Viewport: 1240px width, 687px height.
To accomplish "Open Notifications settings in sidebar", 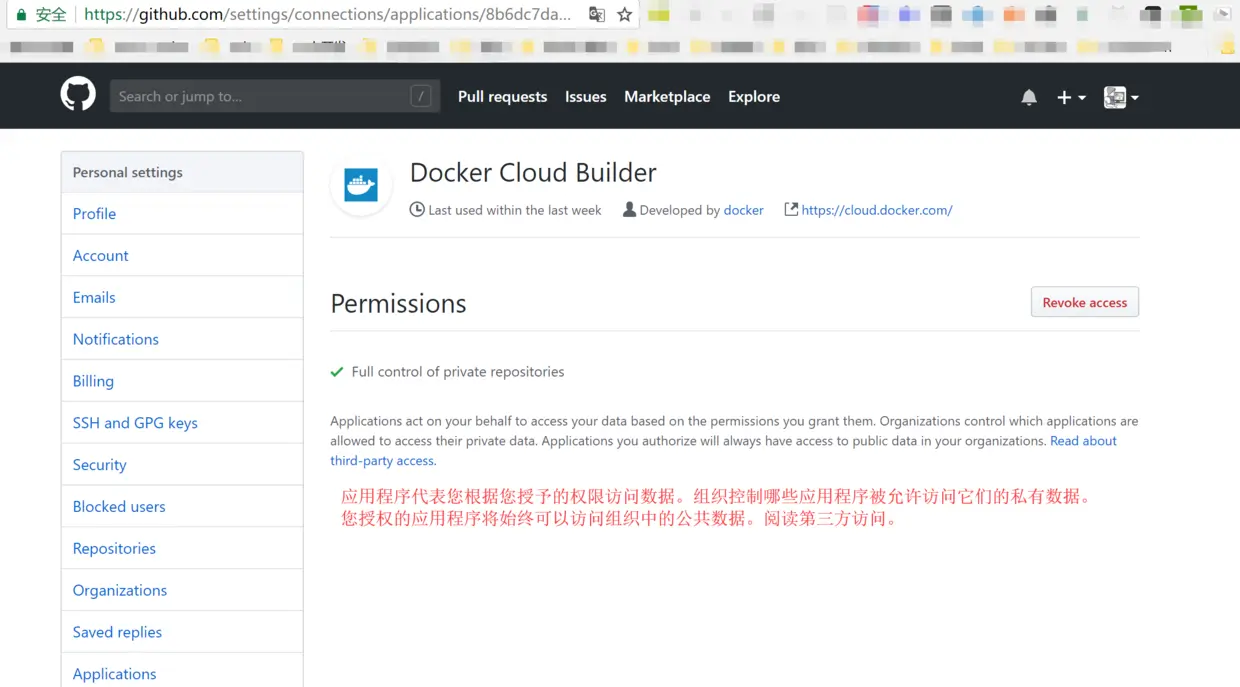I will (182, 340).
